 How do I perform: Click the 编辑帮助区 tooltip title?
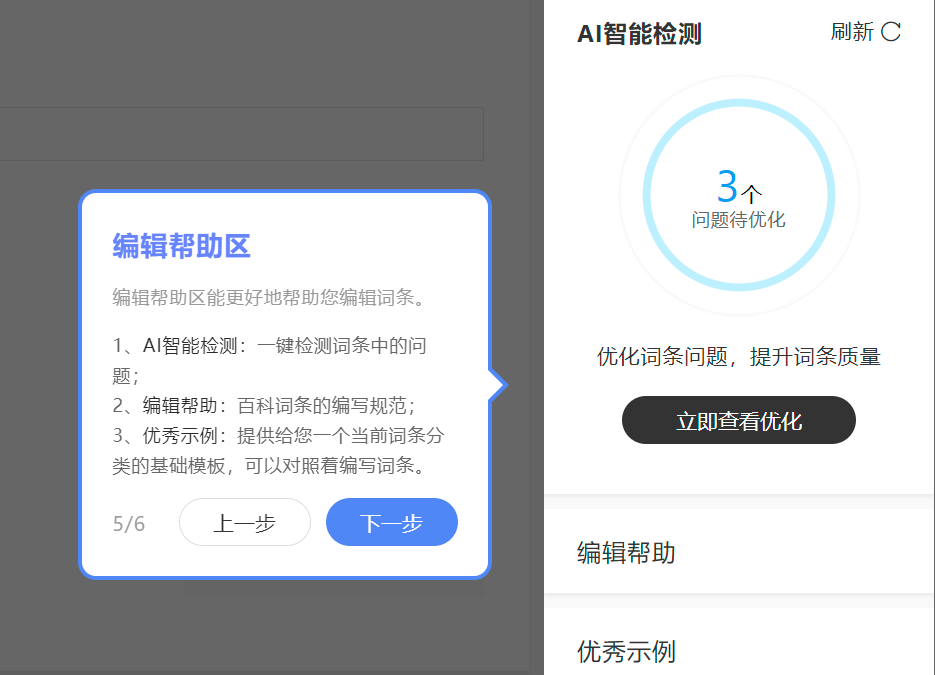click(181, 246)
